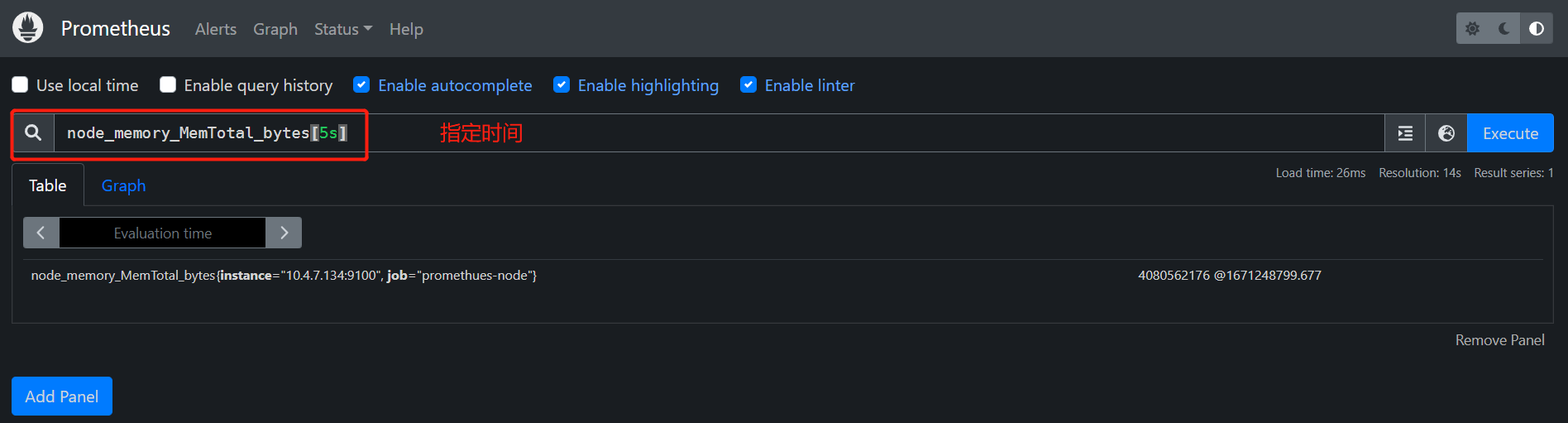Switch to the Graph tab in panel

point(123,185)
